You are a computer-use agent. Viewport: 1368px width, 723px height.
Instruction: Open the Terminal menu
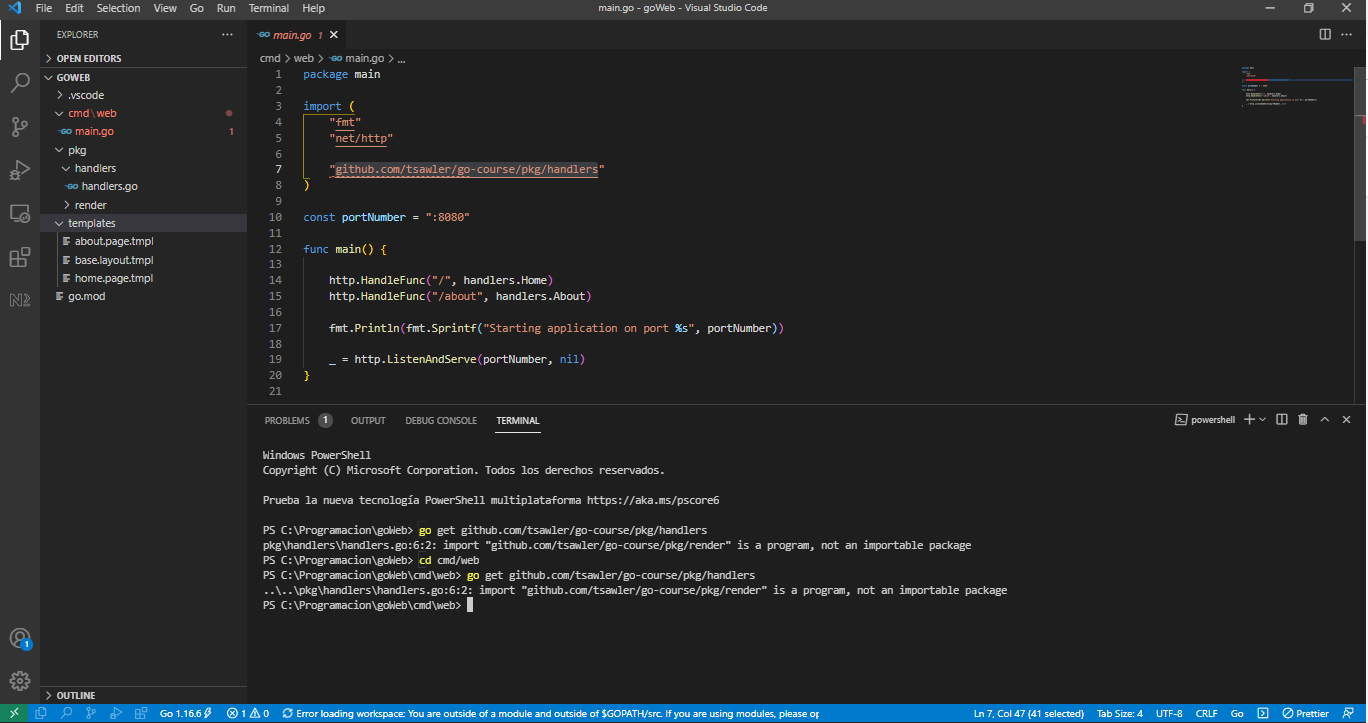268,8
